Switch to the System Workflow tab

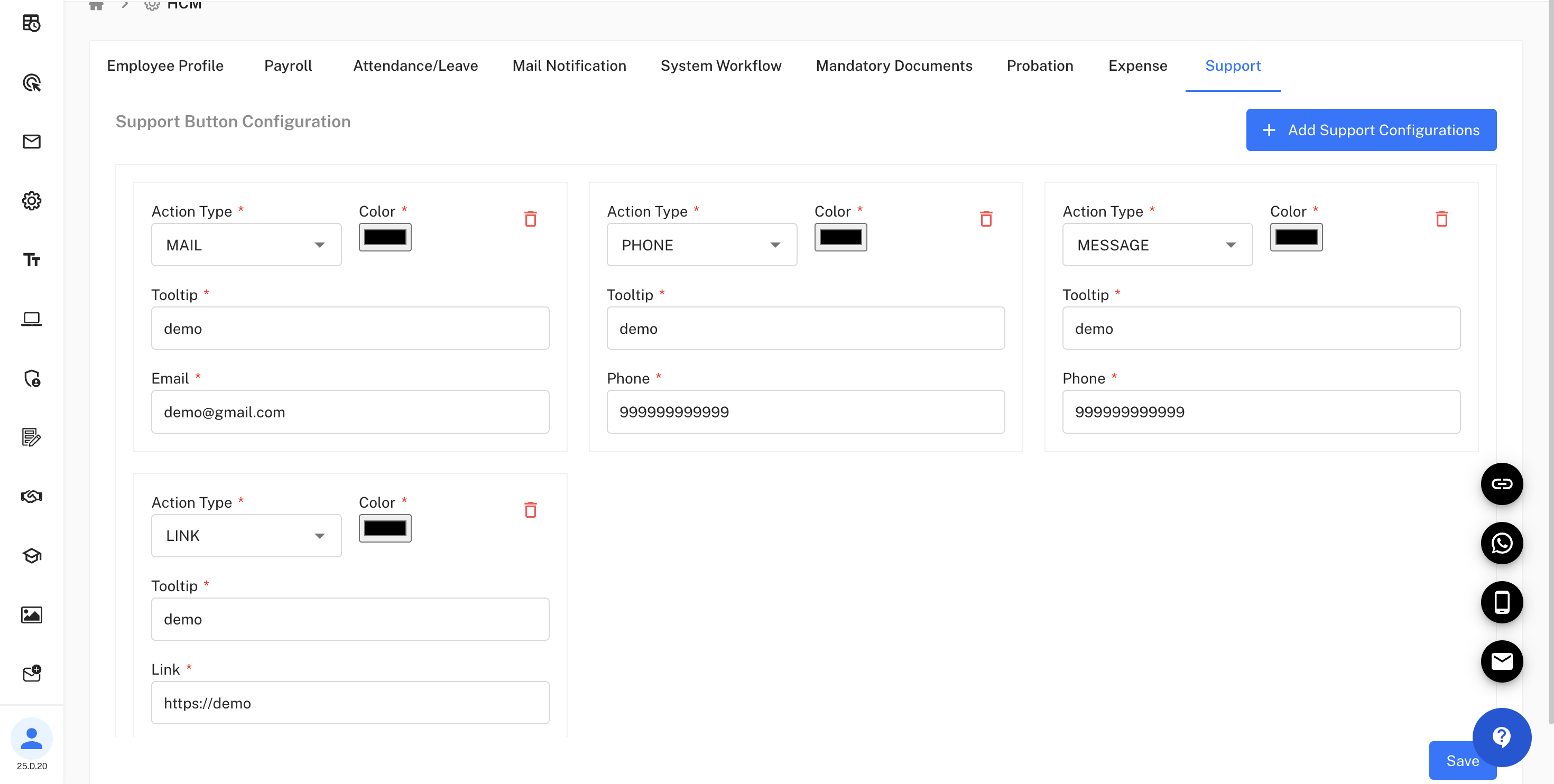point(721,66)
